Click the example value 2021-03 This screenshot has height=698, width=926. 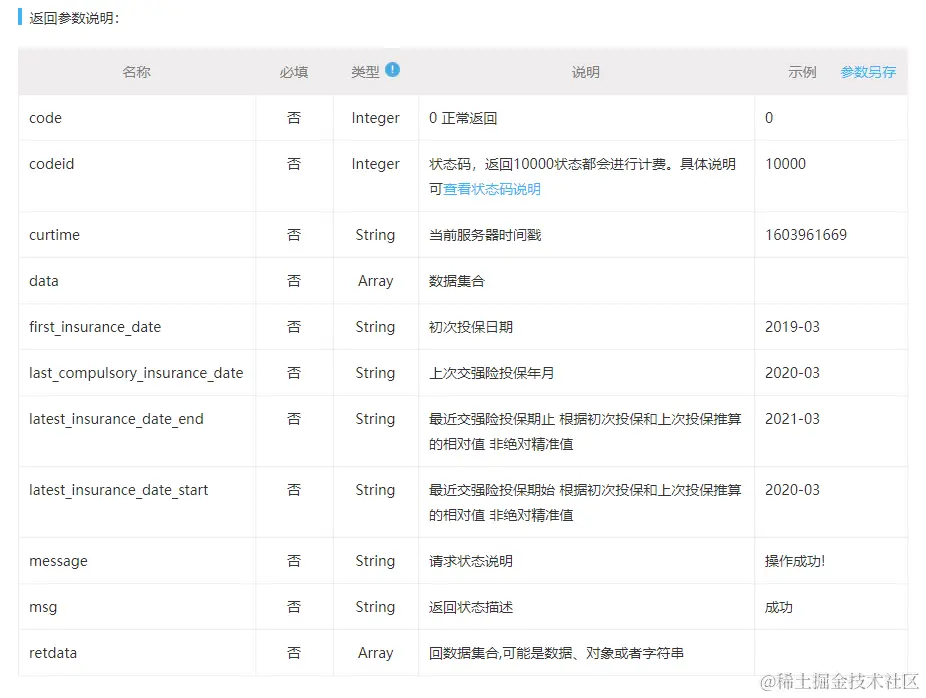[x=793, y=419]
